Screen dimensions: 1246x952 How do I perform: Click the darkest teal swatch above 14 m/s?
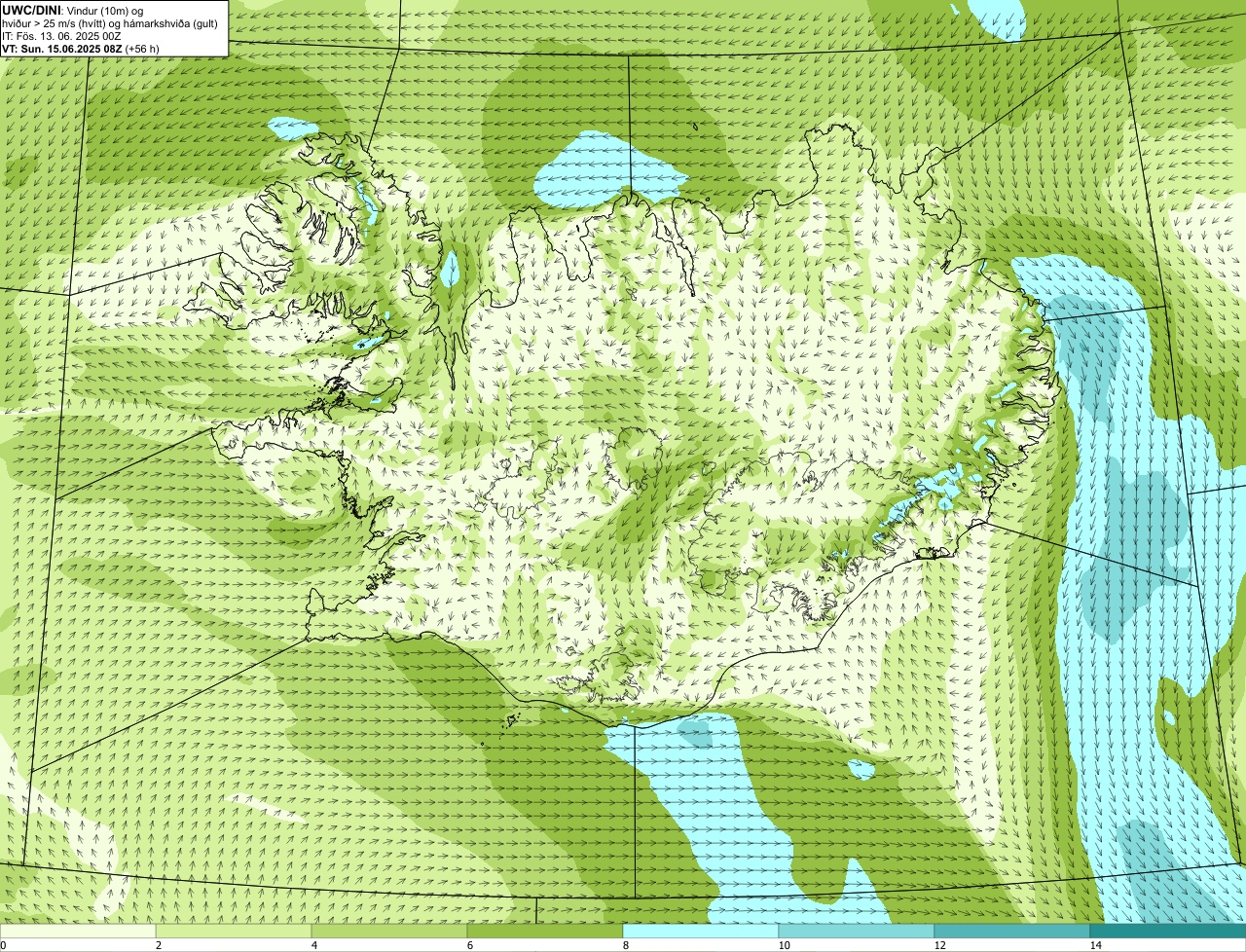pyautogui.click(x=1168, y=931)
